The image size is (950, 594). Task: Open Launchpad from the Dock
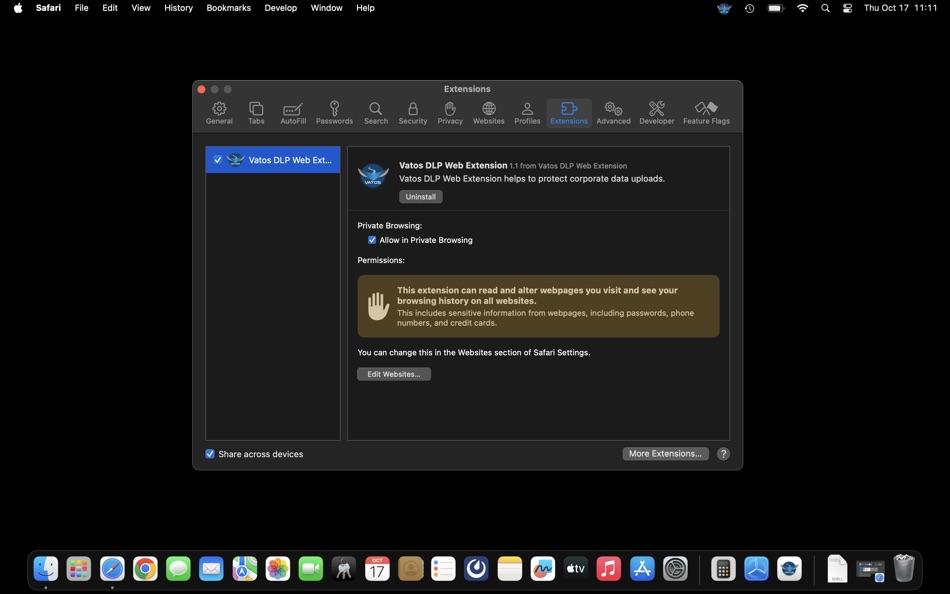pyautogui.click(x=79, y=569)
